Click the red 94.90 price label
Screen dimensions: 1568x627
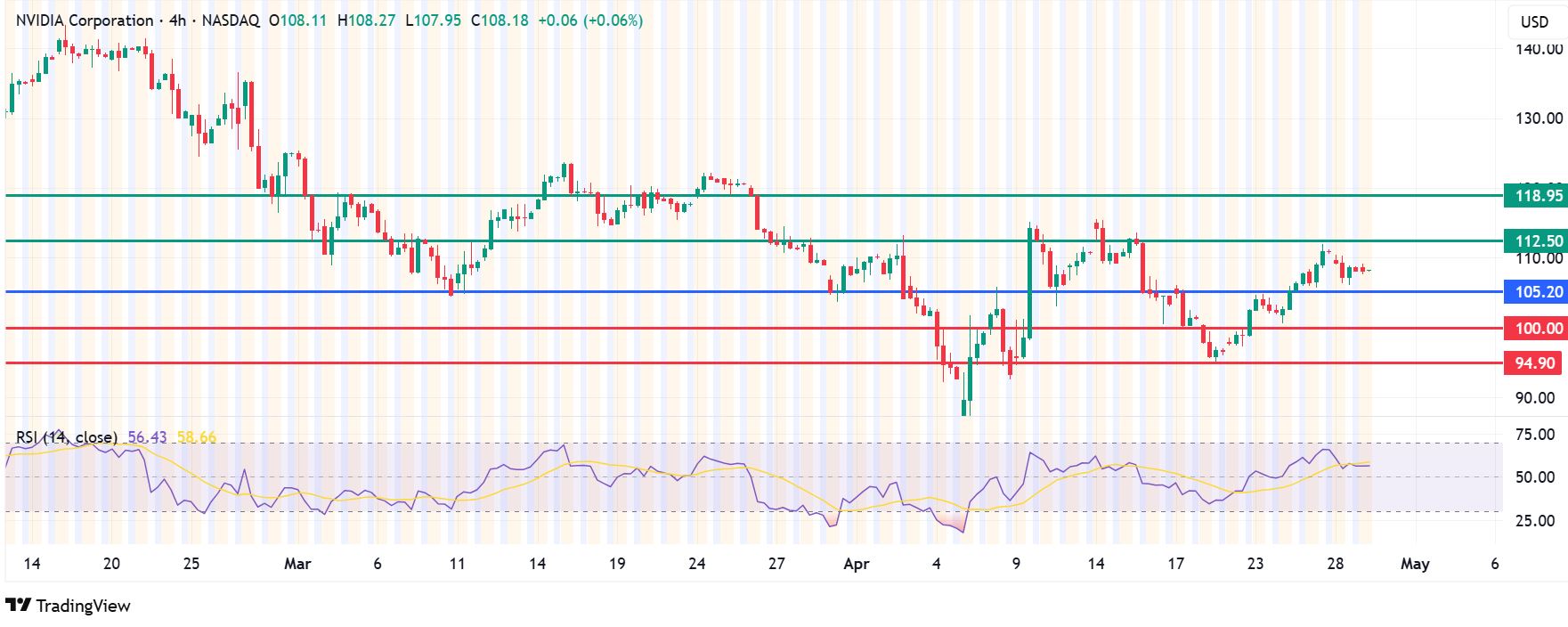1534,363
